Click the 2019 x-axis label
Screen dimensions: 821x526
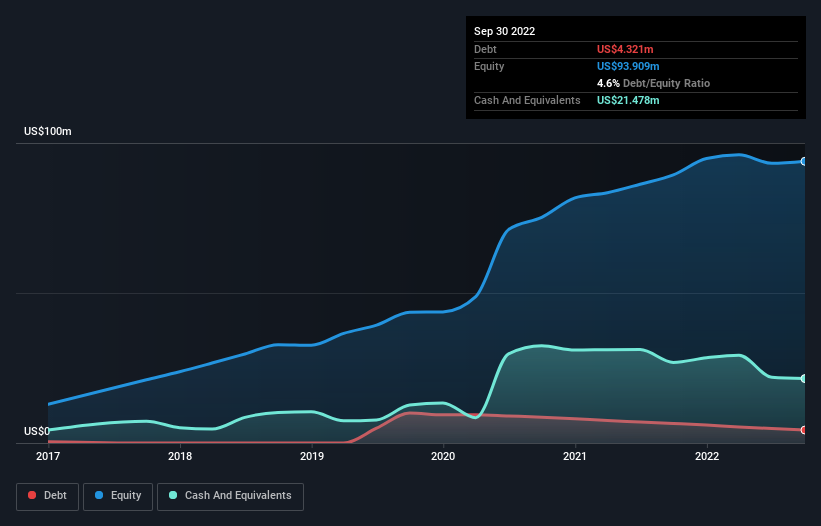point(312,456)
